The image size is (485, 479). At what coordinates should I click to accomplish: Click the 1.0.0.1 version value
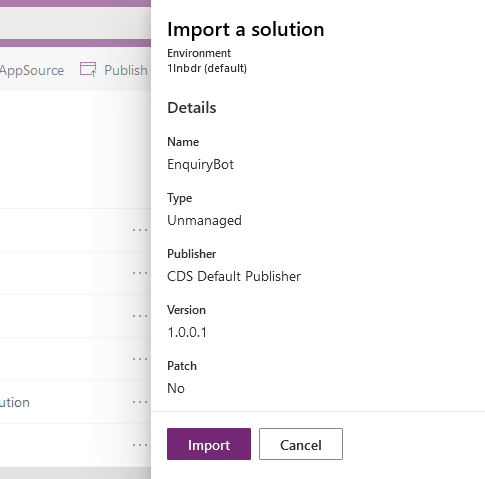187,332
